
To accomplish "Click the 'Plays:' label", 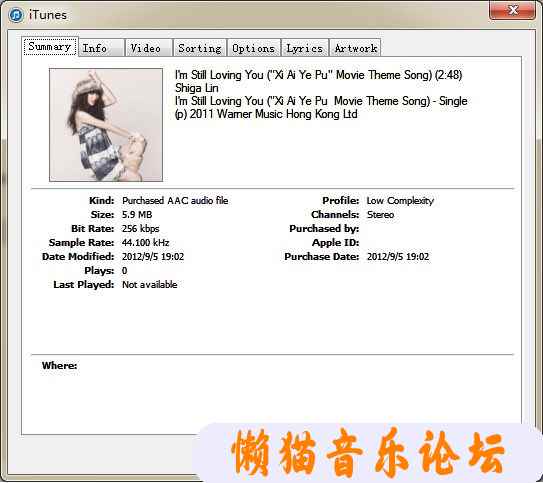I will click(x=99, y=271).
